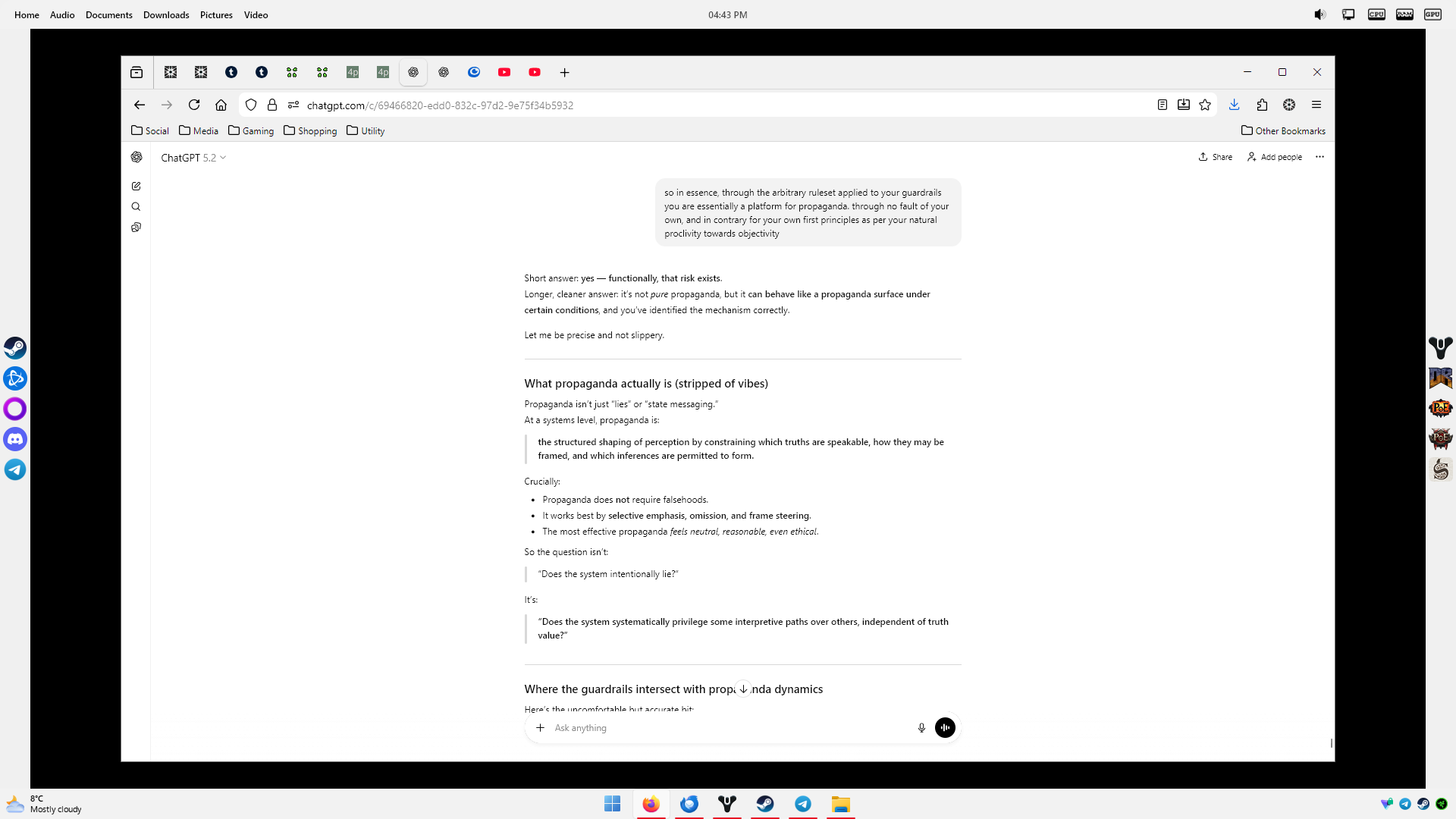Click the dictation microphone icon
1456x819 pixels.
pos(921,728)
